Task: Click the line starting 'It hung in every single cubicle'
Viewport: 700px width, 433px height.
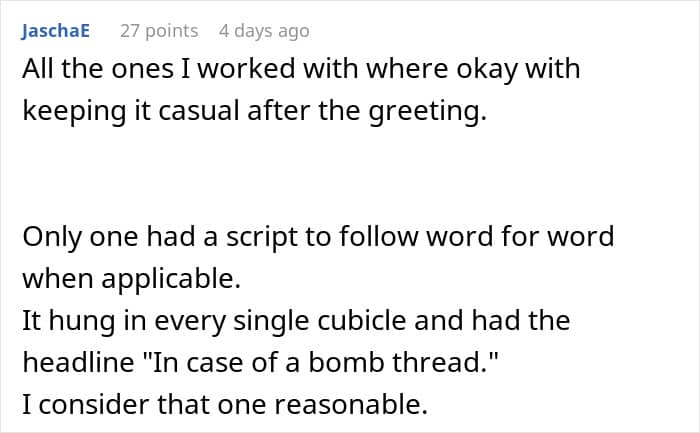Action: (x=296, y=321)
